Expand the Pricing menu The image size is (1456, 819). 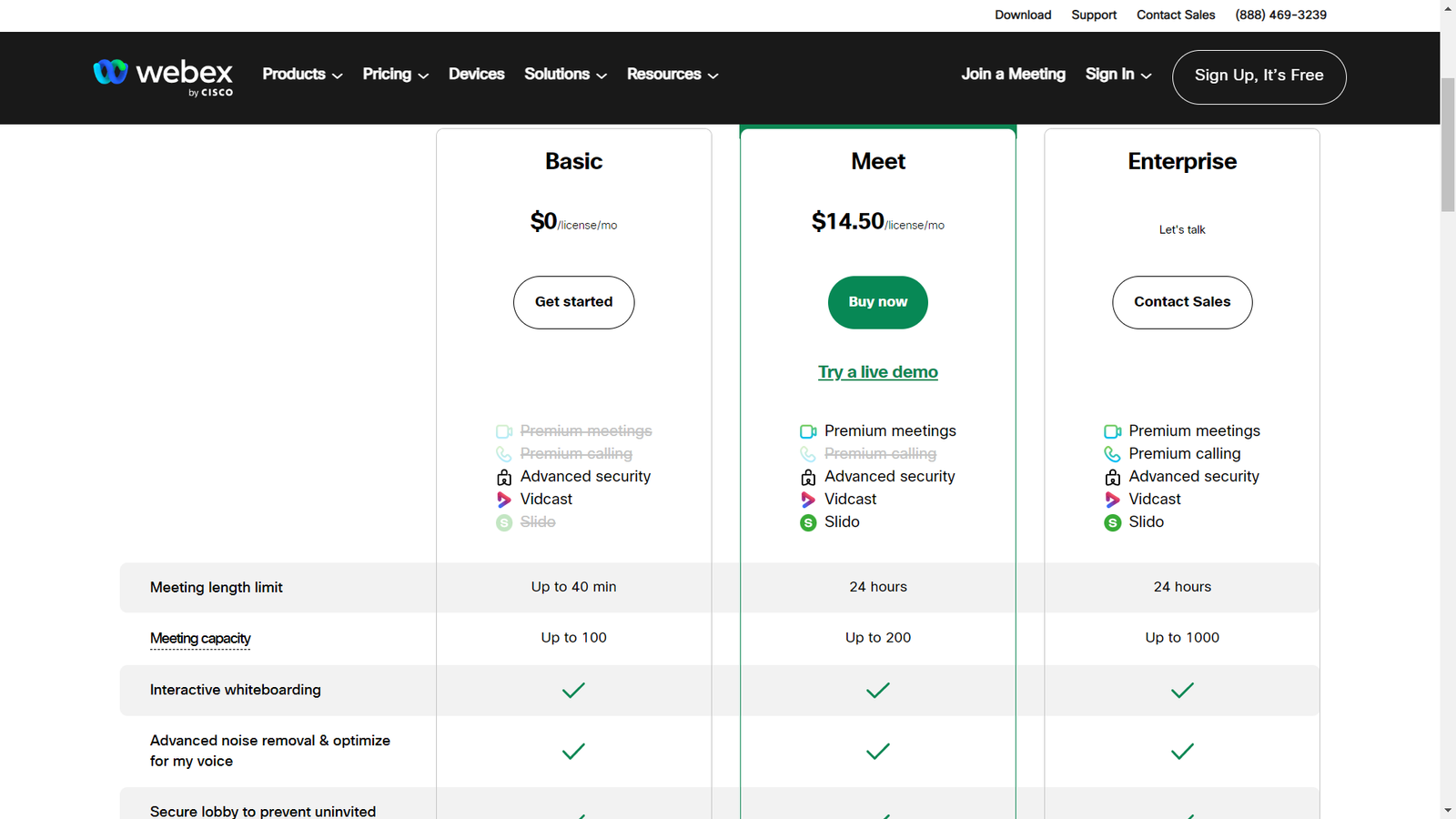click(396, 75)
